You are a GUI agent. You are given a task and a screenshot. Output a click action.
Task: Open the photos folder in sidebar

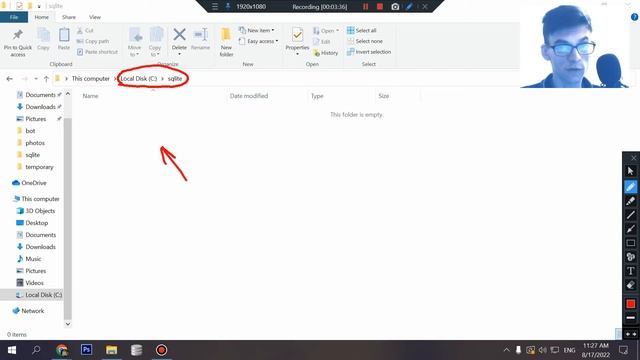coord(35,143)
